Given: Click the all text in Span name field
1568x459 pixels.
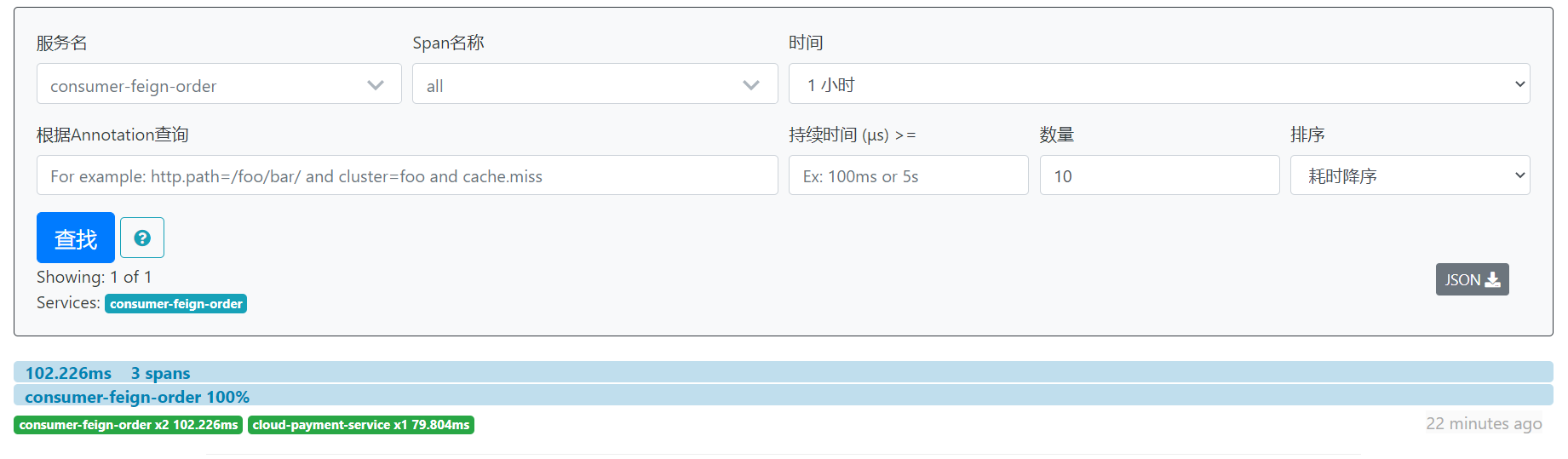Looking at the screenshot, I should pyautogui.click(x=434, y=86).
